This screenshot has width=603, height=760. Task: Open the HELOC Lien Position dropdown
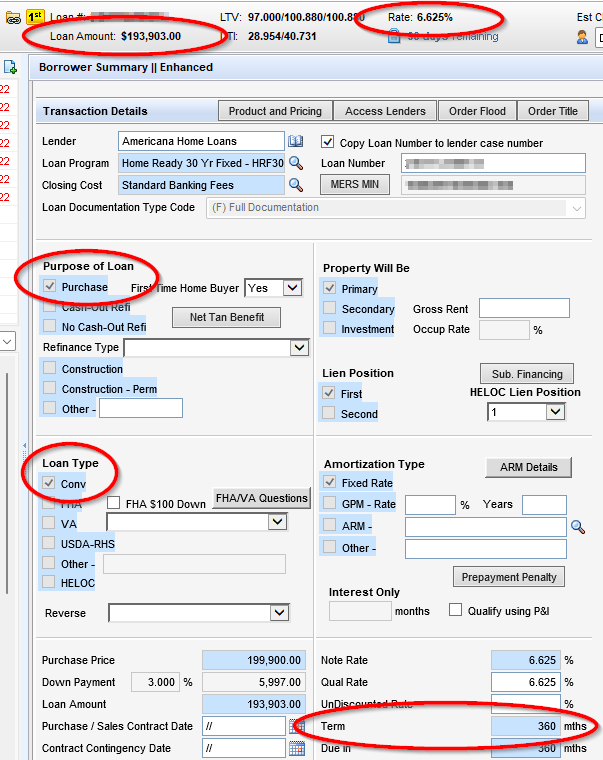(555, 412)
